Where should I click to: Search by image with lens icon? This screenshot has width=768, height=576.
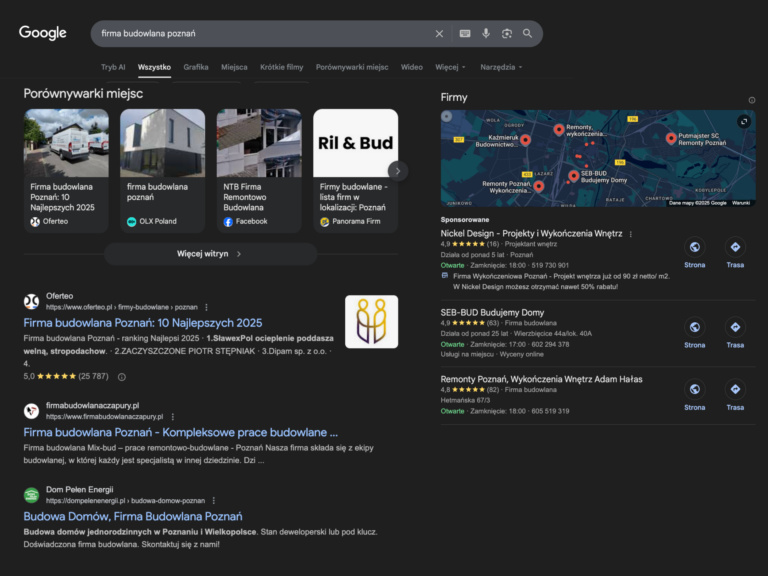[507, 33]
